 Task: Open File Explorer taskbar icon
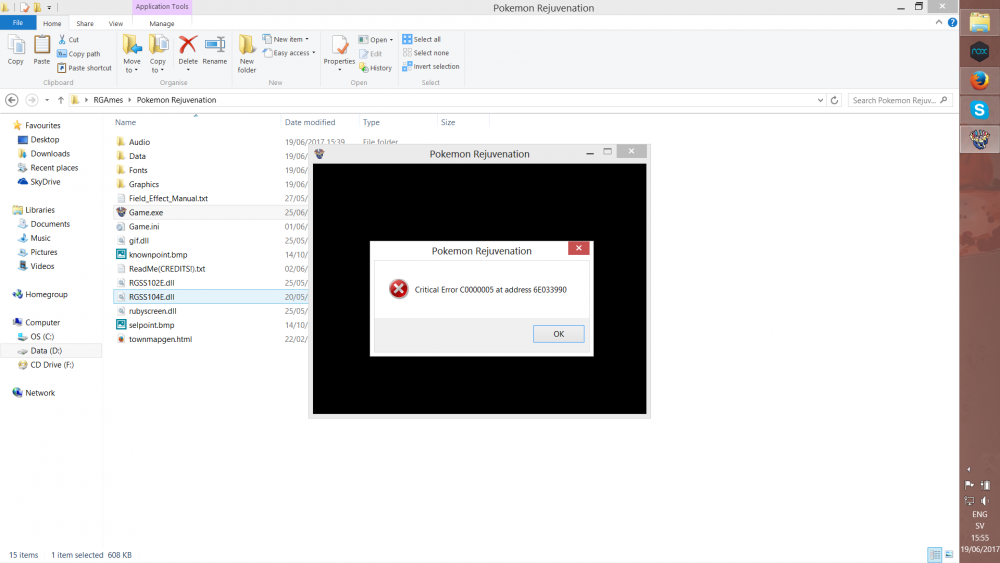point(980,22)
